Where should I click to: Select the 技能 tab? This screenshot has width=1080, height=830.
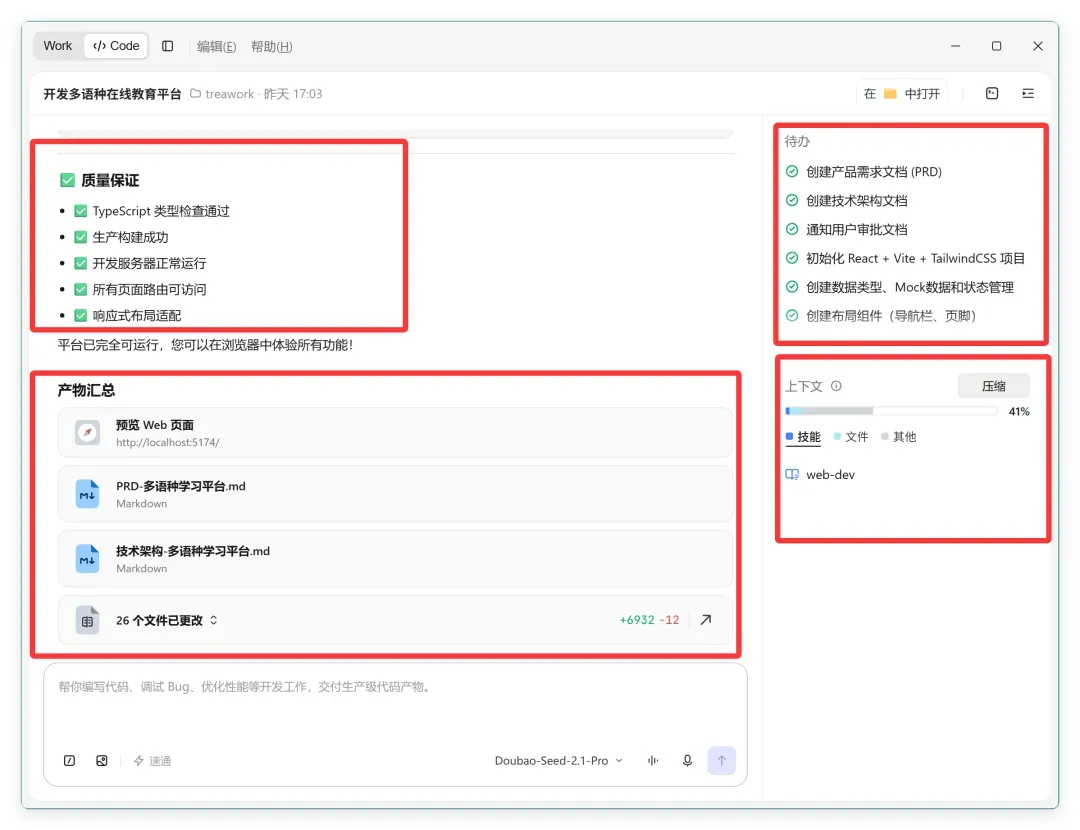coord(803,437)
